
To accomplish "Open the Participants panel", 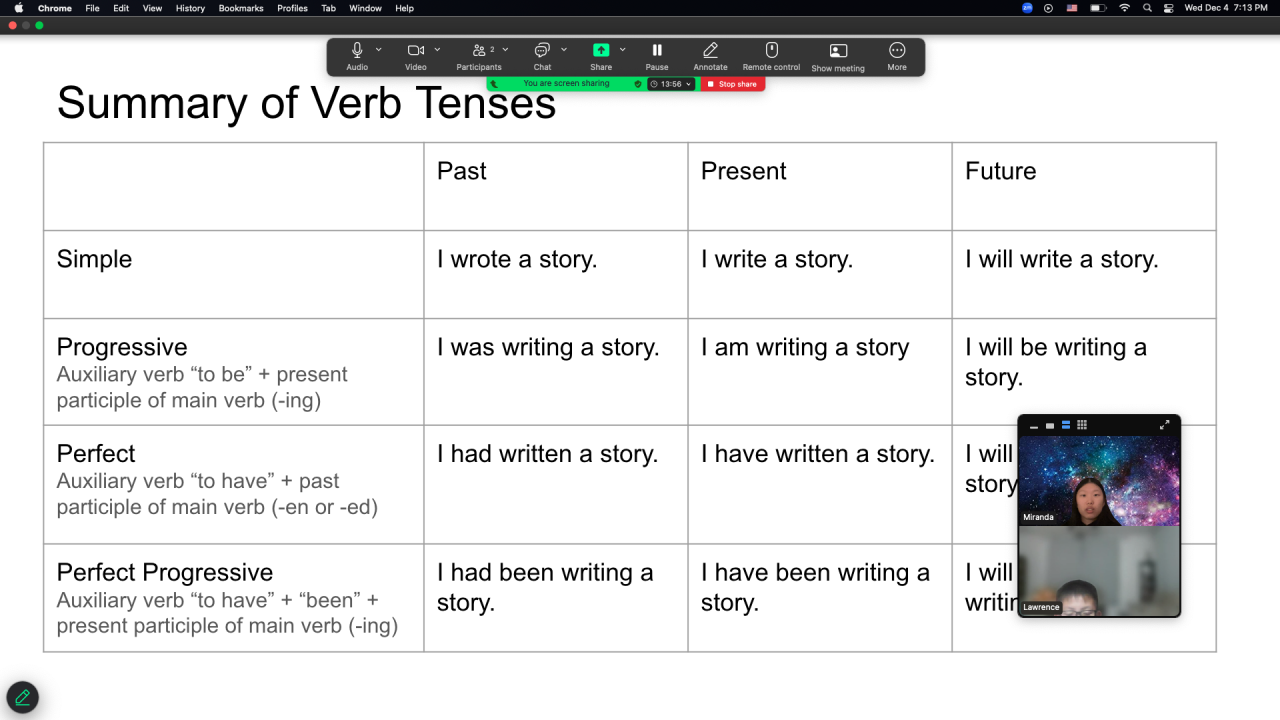I will click(x=479, y=50).
